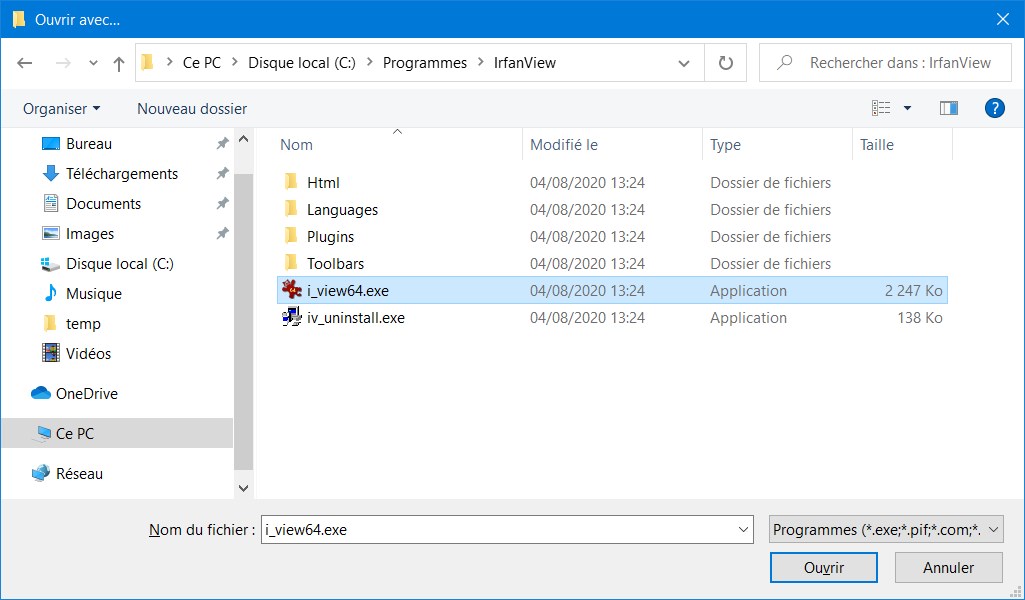Select the Plugins folder
The width and height of the screenshot is (1025, 600).
coord(330,237)
